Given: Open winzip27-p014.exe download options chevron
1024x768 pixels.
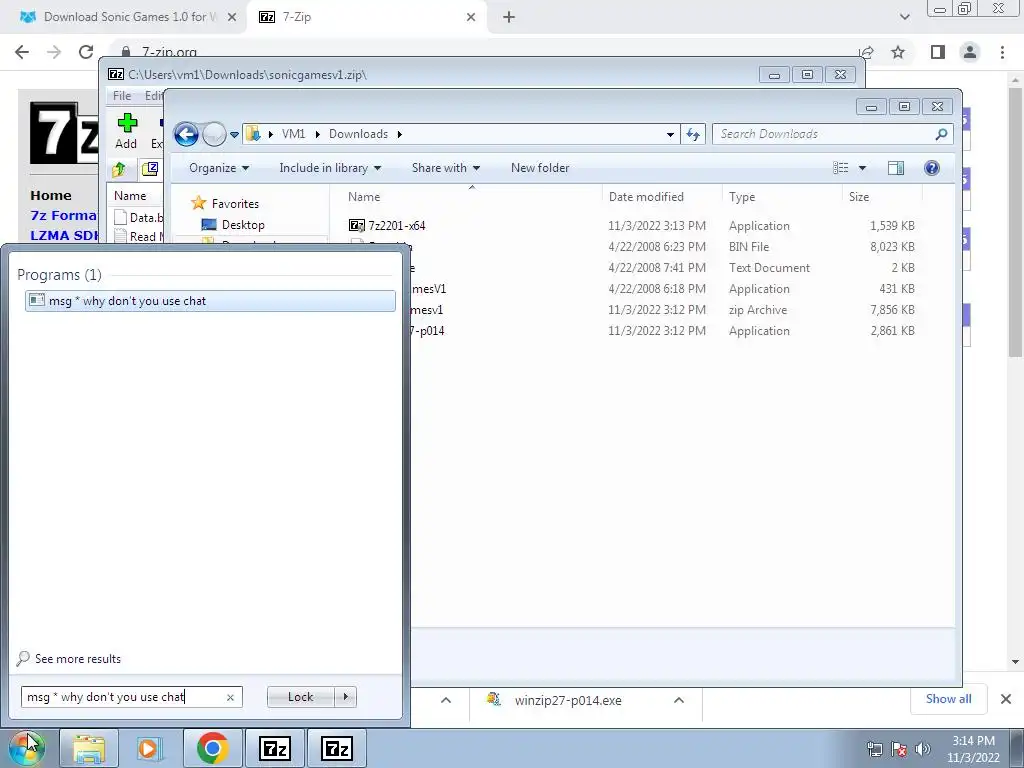Looking at the screenshot, I should click(679, 700).
